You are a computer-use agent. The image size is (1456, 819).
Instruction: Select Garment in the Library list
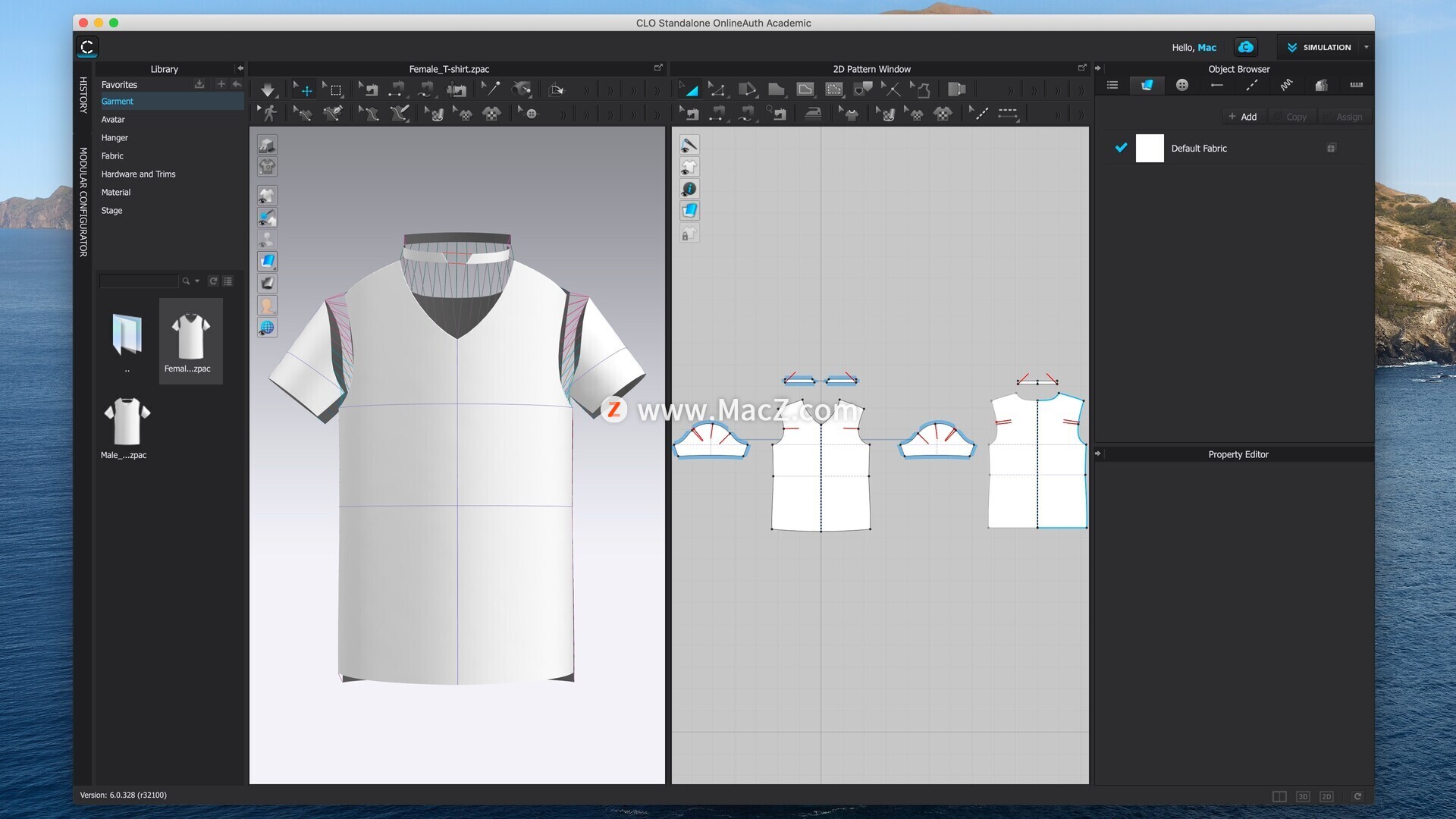171,102
